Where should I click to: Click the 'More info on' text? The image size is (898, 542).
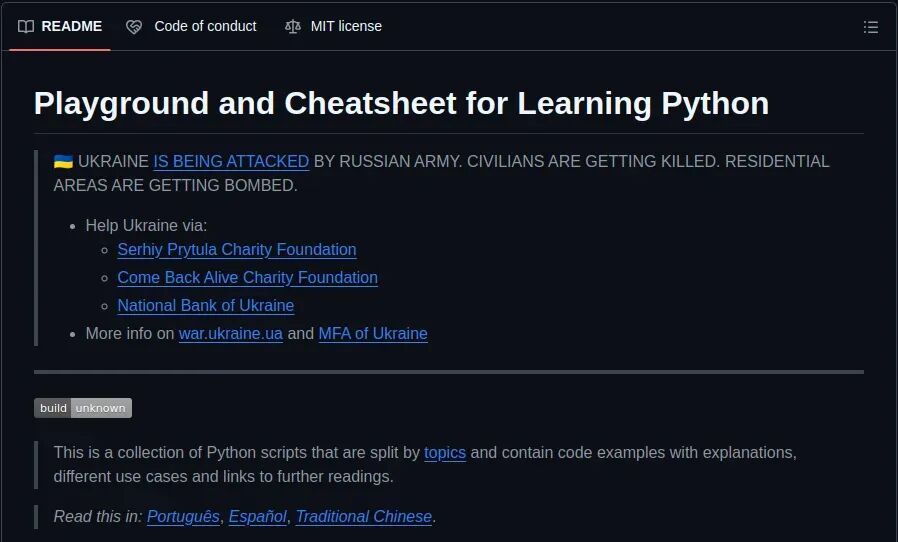coord(130,333)
